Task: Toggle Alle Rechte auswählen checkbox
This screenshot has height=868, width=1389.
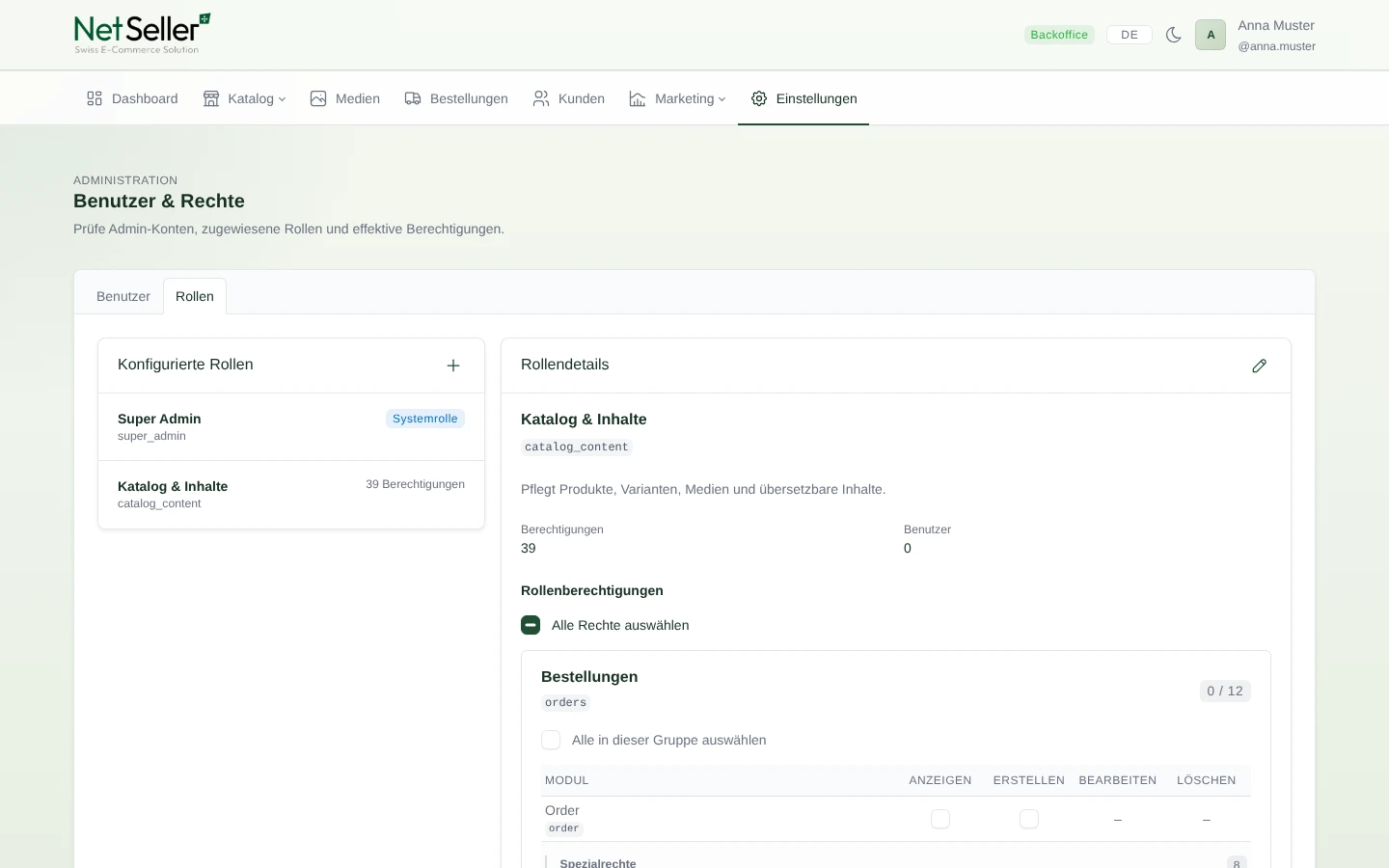Action: [x=531, y=625]
